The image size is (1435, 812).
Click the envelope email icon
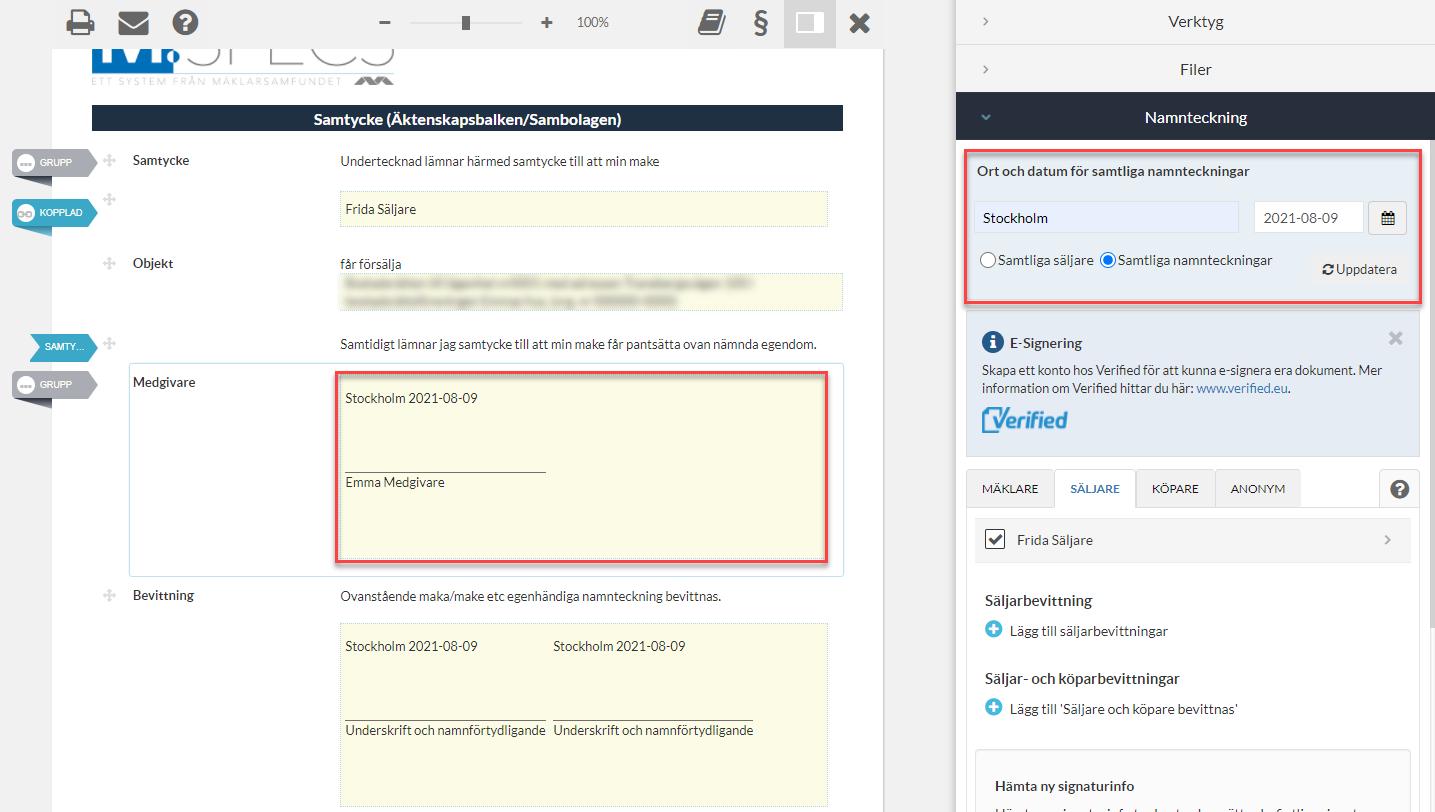click(133, 22)
